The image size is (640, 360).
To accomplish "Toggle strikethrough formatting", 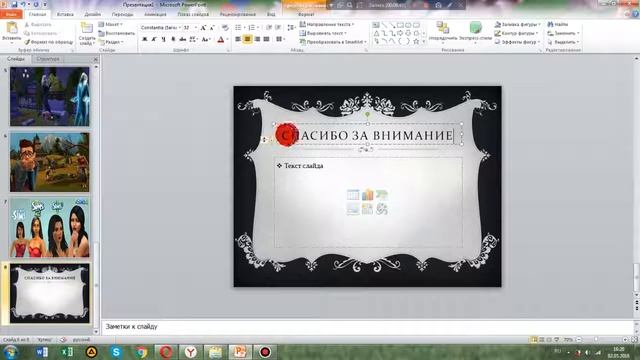I will coord(182,40).
